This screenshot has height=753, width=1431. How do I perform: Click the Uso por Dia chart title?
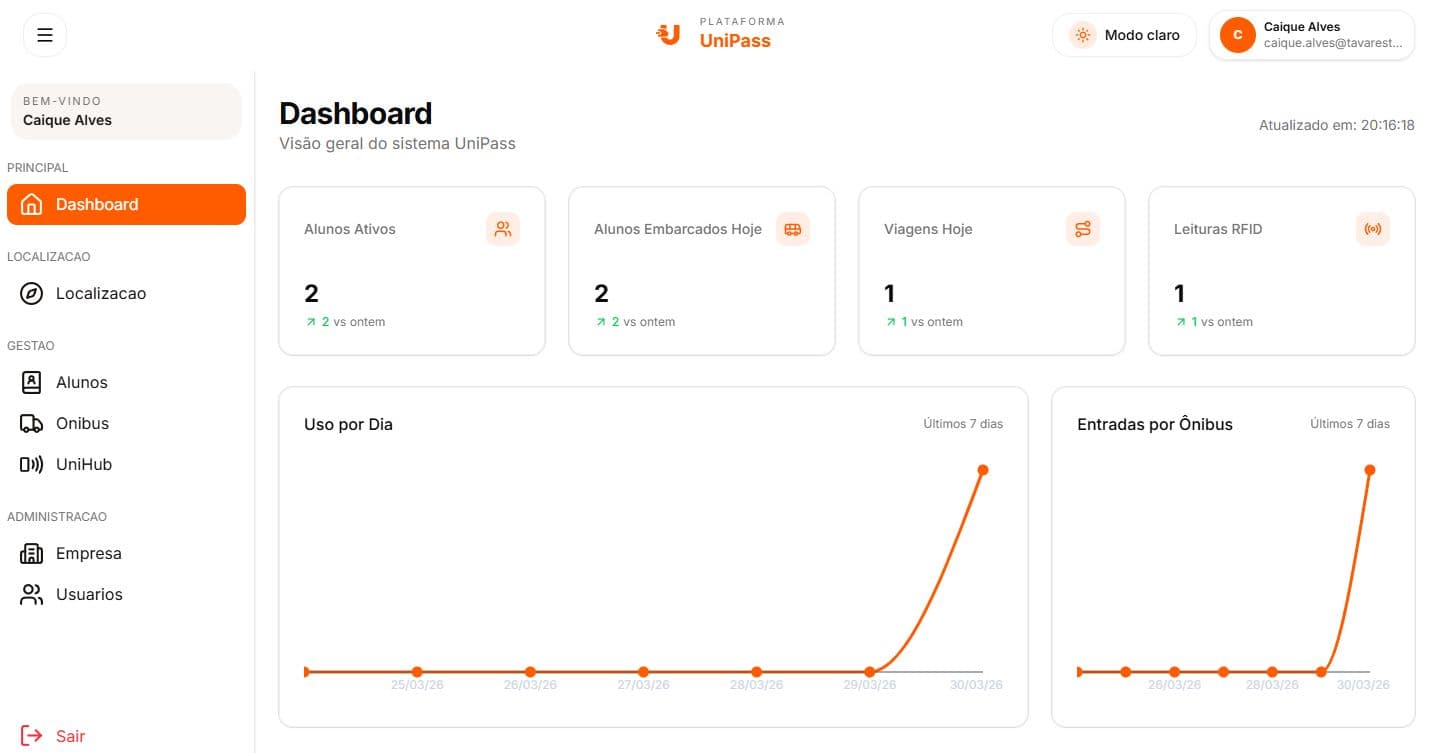pos(348,424)
